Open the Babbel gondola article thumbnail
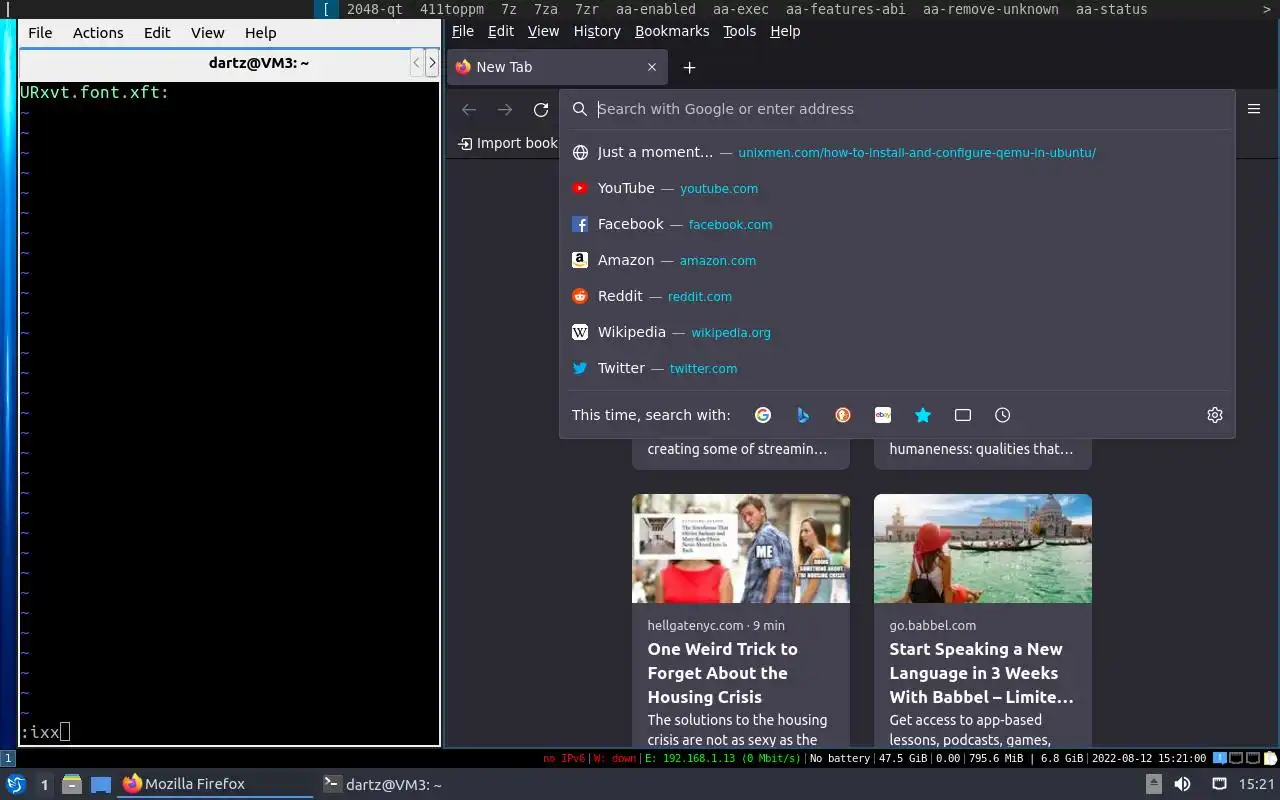The height and width of the screenshot is (800, 1280). point(983,548)
